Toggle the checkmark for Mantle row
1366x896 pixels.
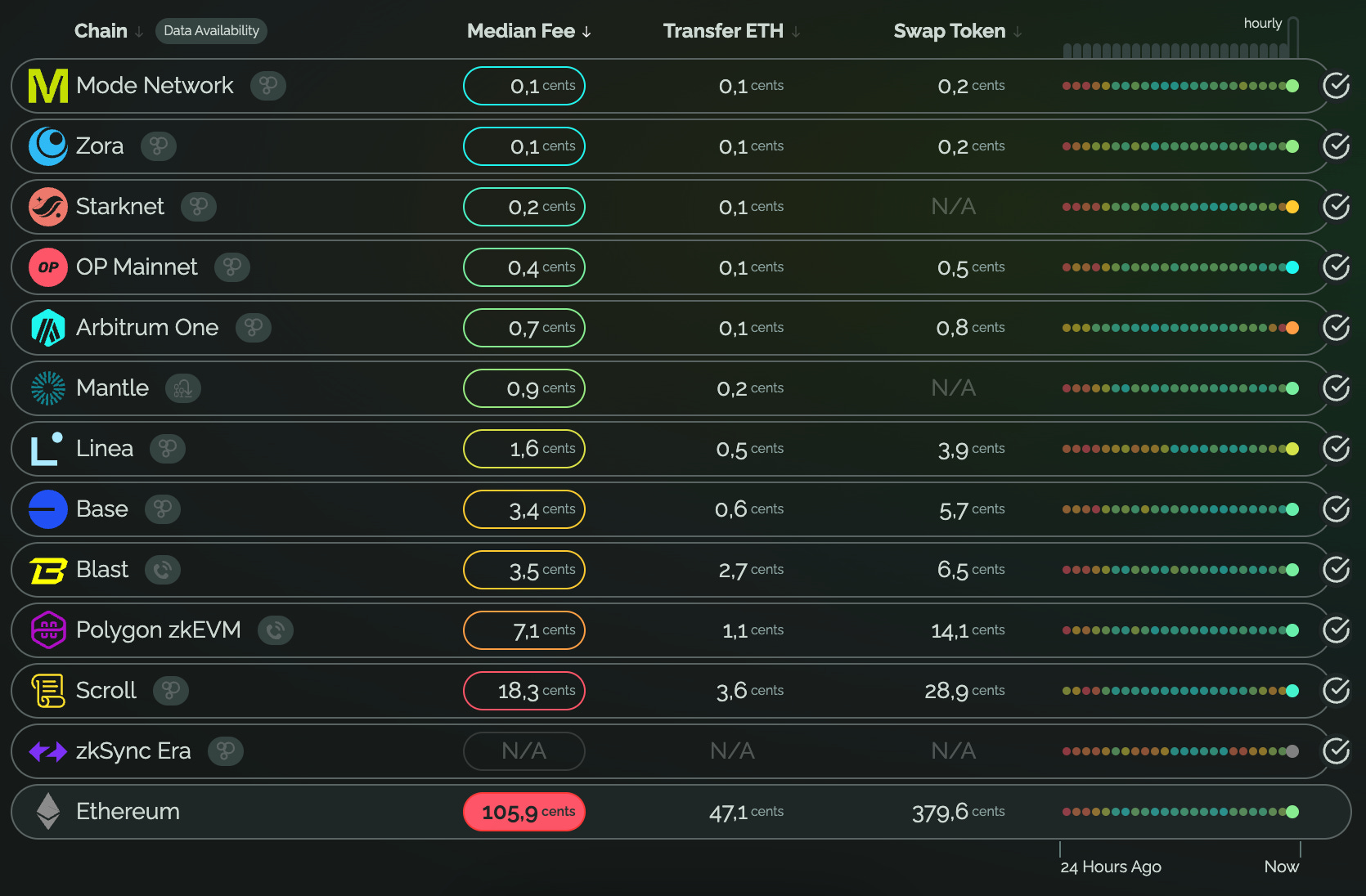1337,388
